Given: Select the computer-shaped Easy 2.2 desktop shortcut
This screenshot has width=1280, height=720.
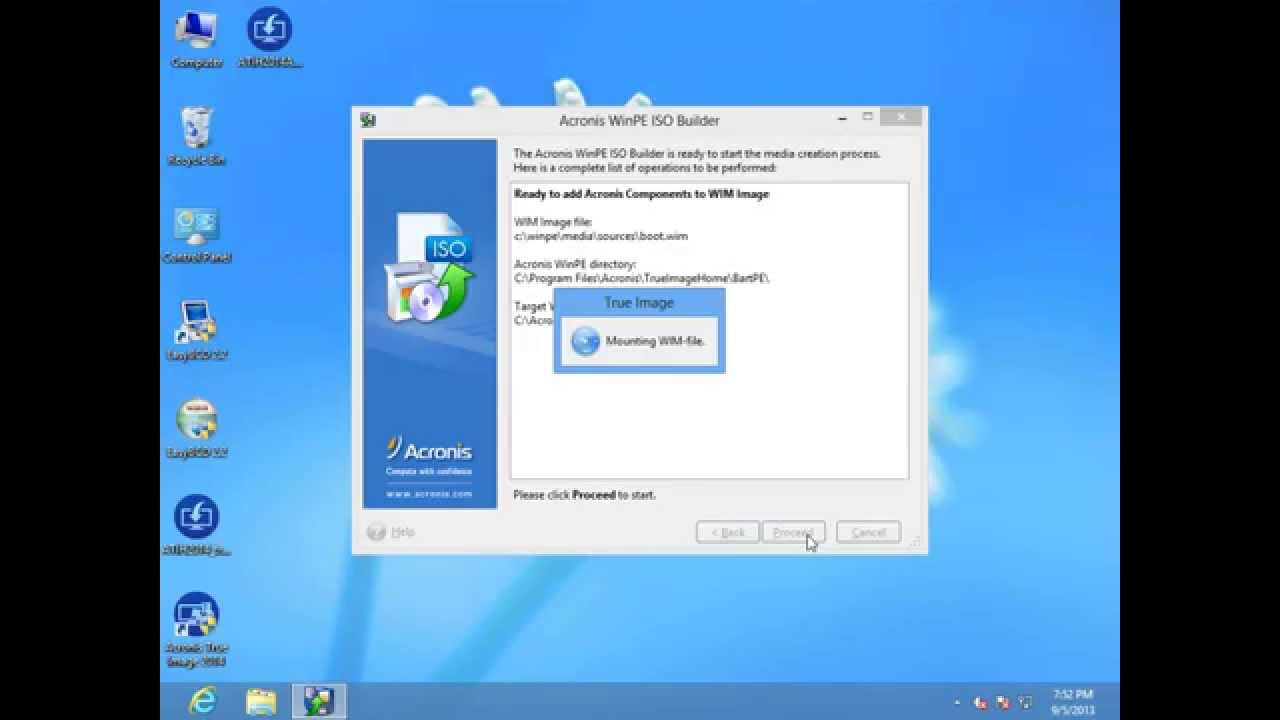Looking at the screenshot, I should pyautogui.click(x=196, y=332).
